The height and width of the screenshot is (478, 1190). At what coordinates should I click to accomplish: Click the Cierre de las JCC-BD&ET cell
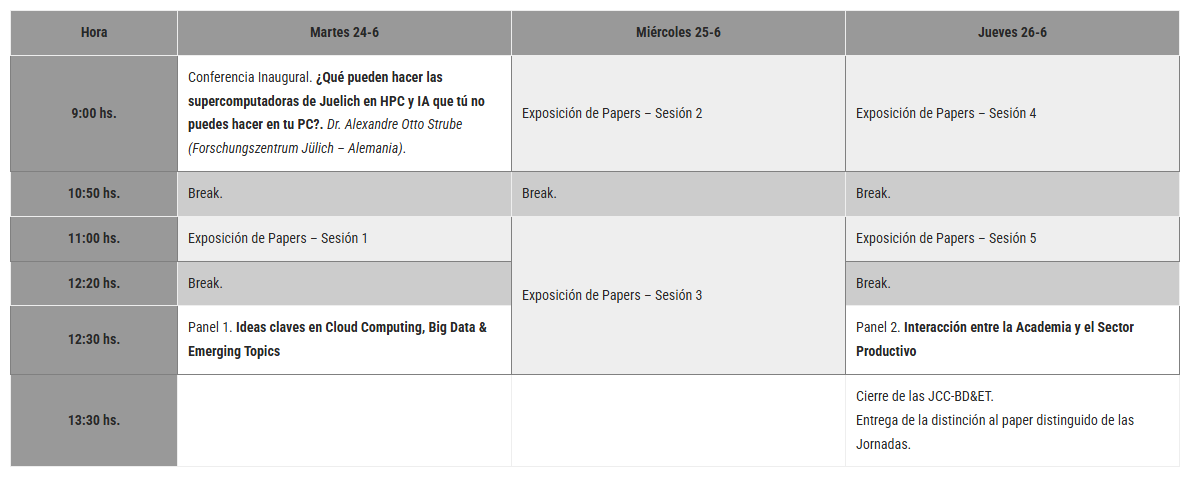[x=1012, y=420]
